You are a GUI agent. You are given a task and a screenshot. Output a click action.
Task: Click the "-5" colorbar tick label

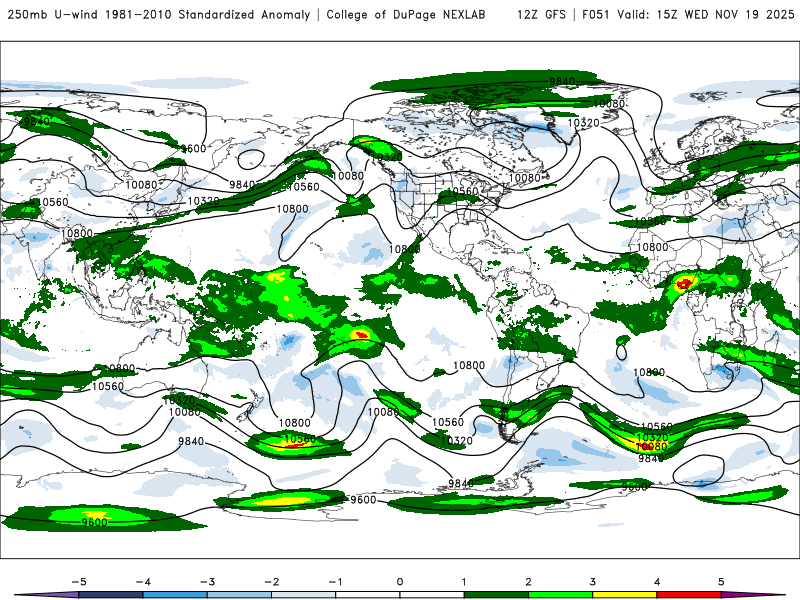click(x=79, y=582)
